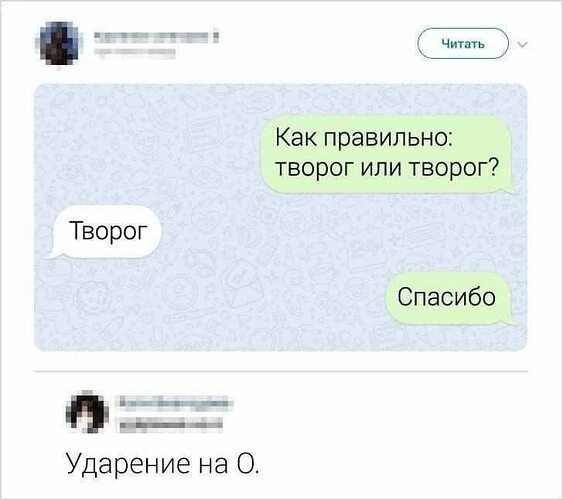Open the commenter's blurred display name

[174, 402]
